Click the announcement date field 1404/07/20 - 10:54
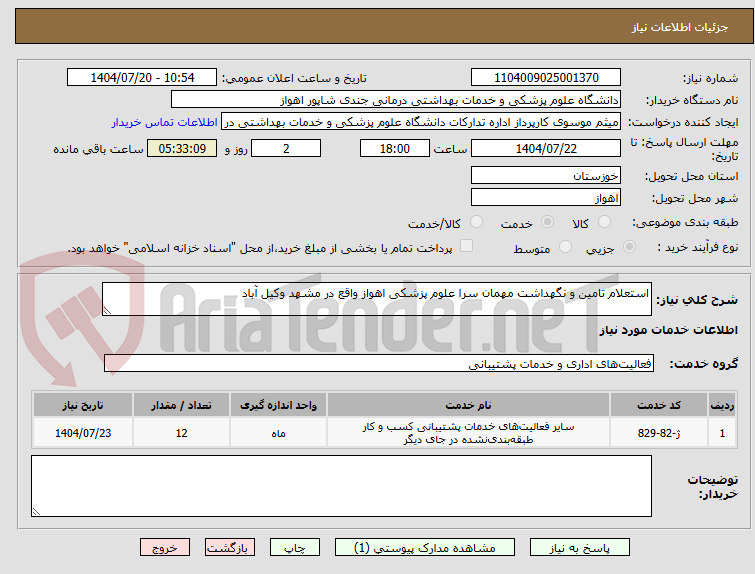The width and height of the screenshot is (755, 574). (142, 78)
